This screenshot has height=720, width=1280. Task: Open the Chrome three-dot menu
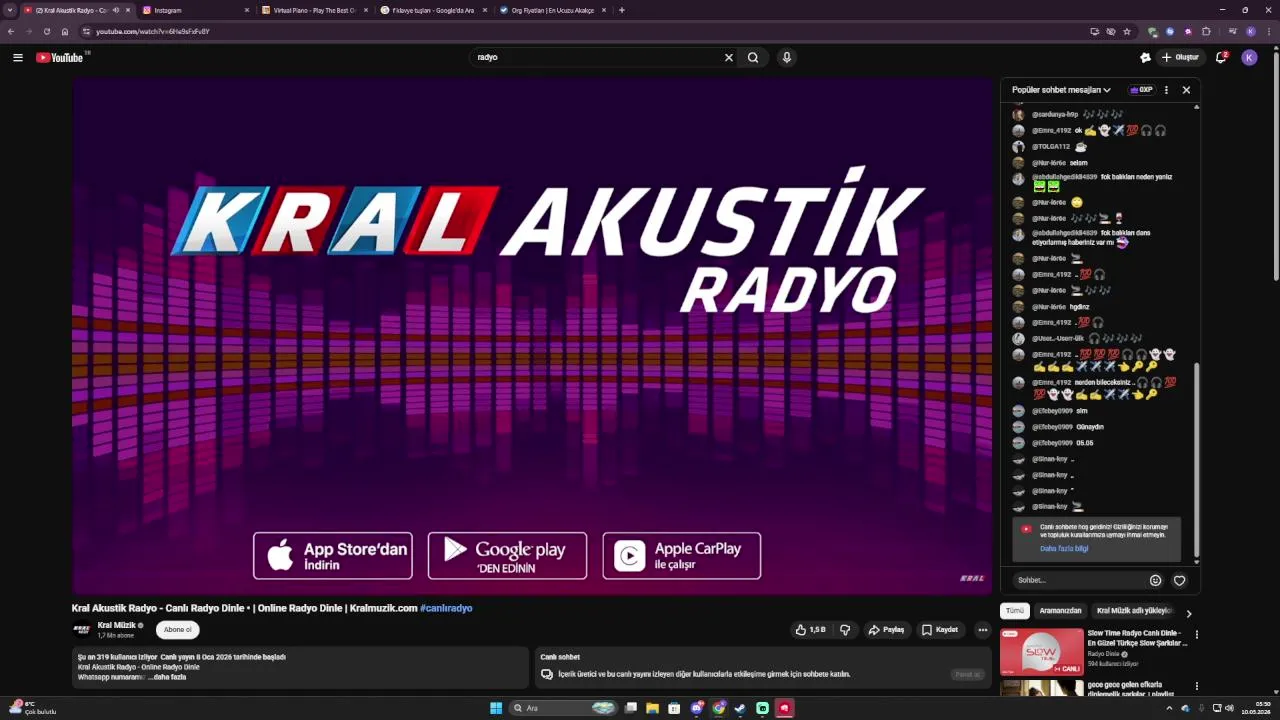coord(1268,31)
